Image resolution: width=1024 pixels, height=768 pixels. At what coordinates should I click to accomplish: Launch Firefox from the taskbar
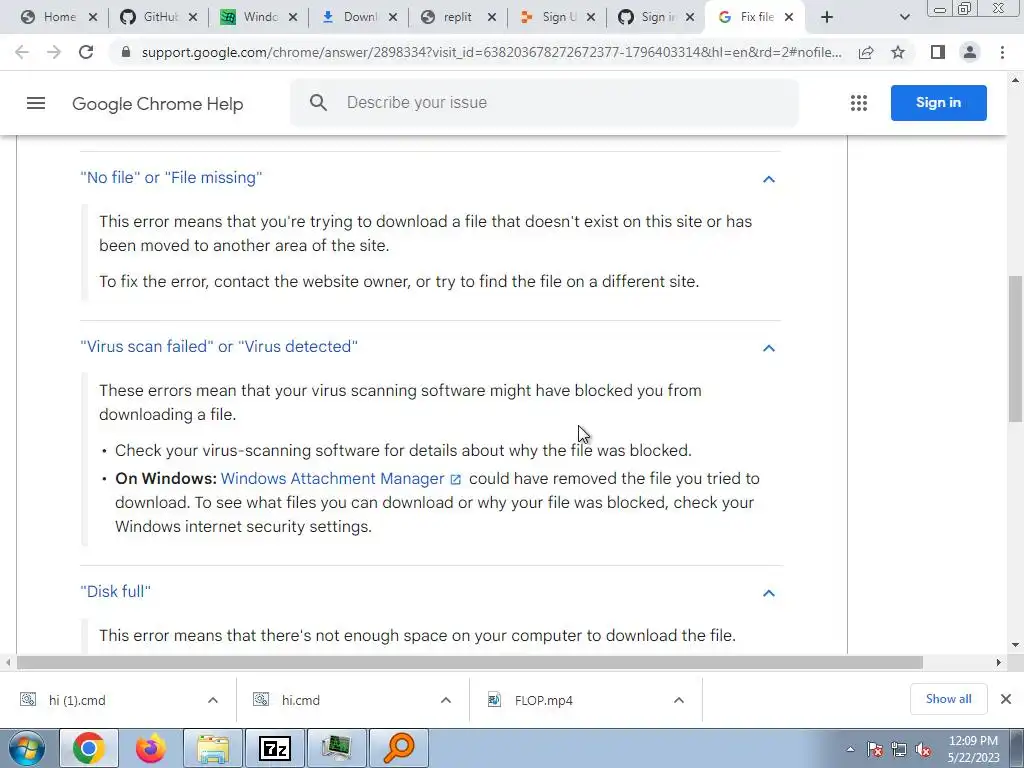click(151, 748)
